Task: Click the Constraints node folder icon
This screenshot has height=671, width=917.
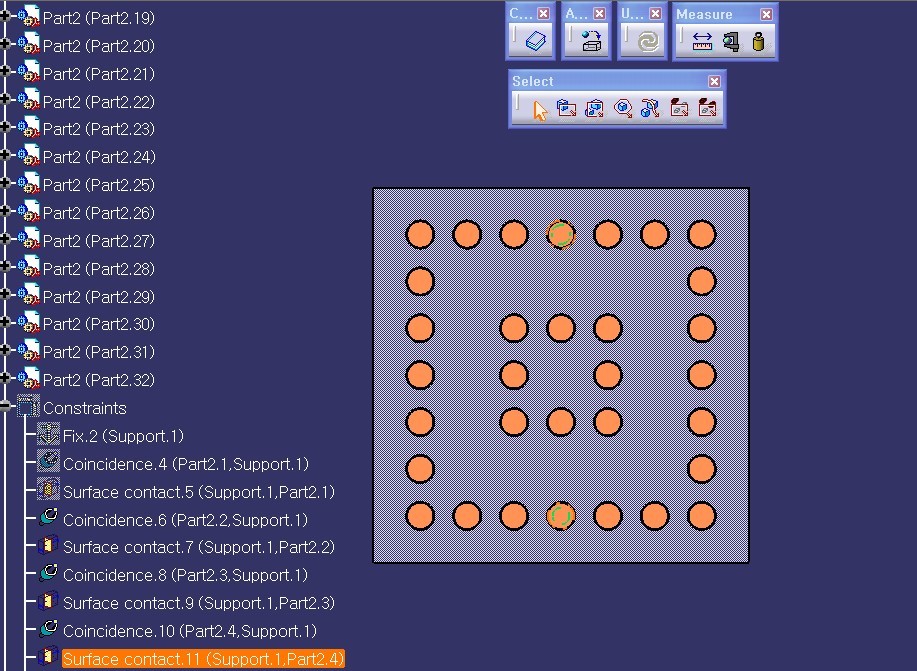Action: pyautogui.click(x=27, y=406)
